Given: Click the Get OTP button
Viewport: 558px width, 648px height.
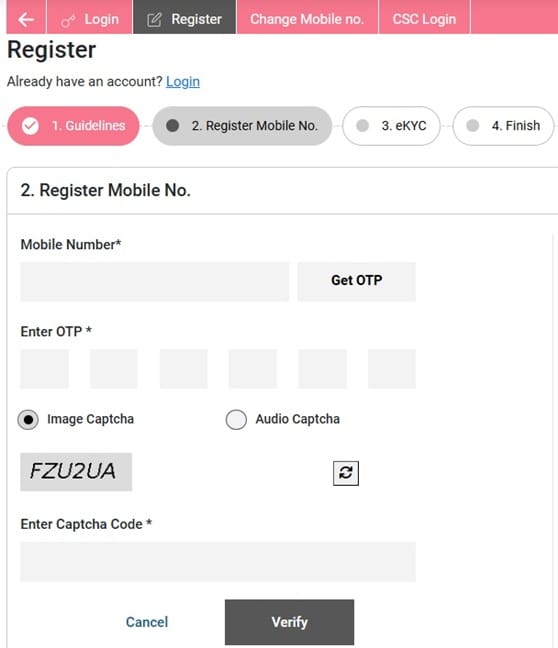Looking at the screenshot, I should (357, 281).
